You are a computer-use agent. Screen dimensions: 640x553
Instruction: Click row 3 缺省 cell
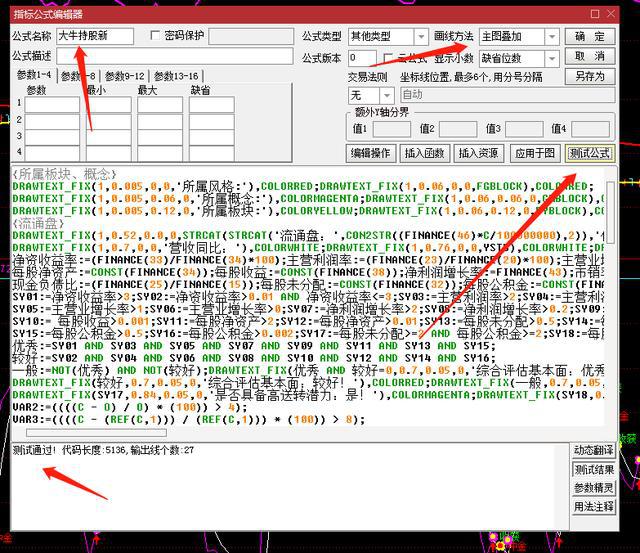[x=211, y=138]
